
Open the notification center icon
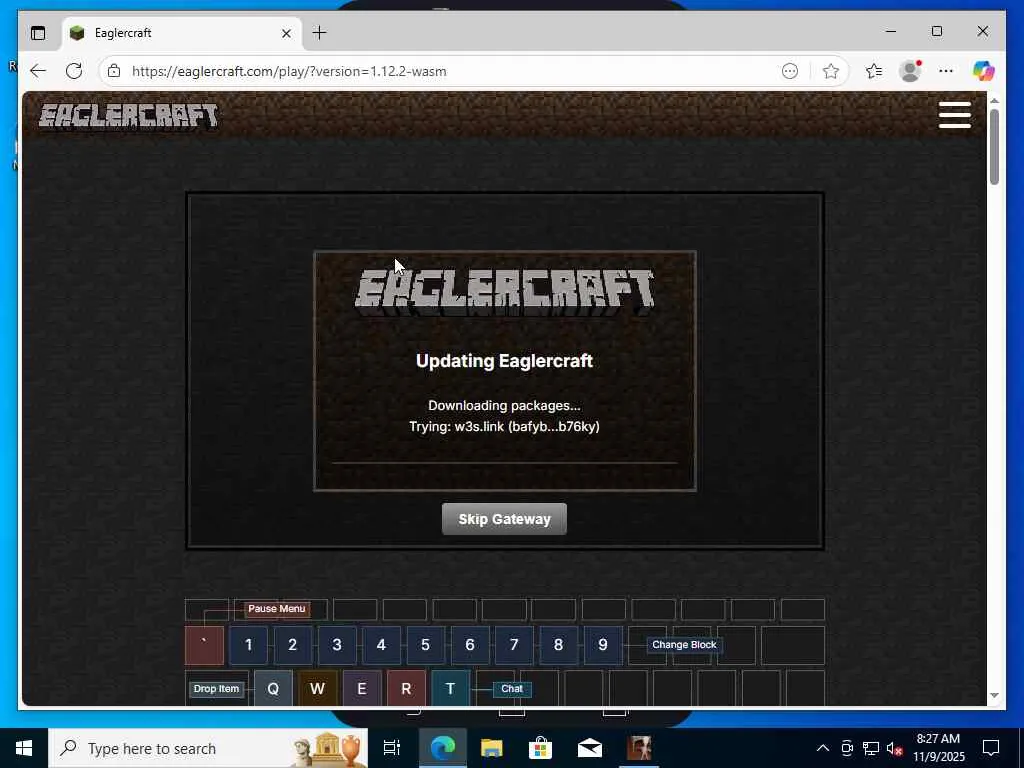click(x=991, y=748)
